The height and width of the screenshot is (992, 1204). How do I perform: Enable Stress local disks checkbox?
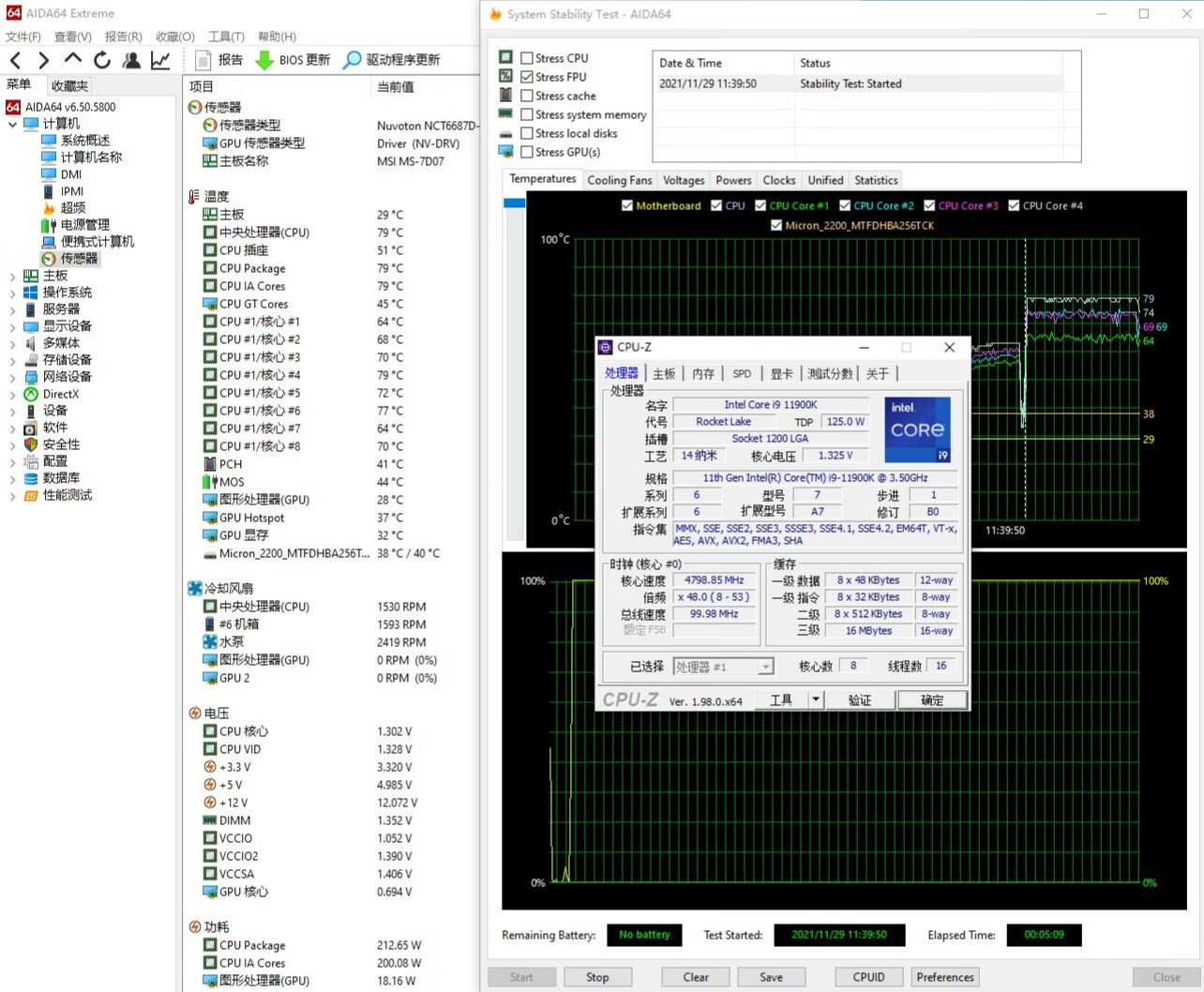(x=527, y=133)
